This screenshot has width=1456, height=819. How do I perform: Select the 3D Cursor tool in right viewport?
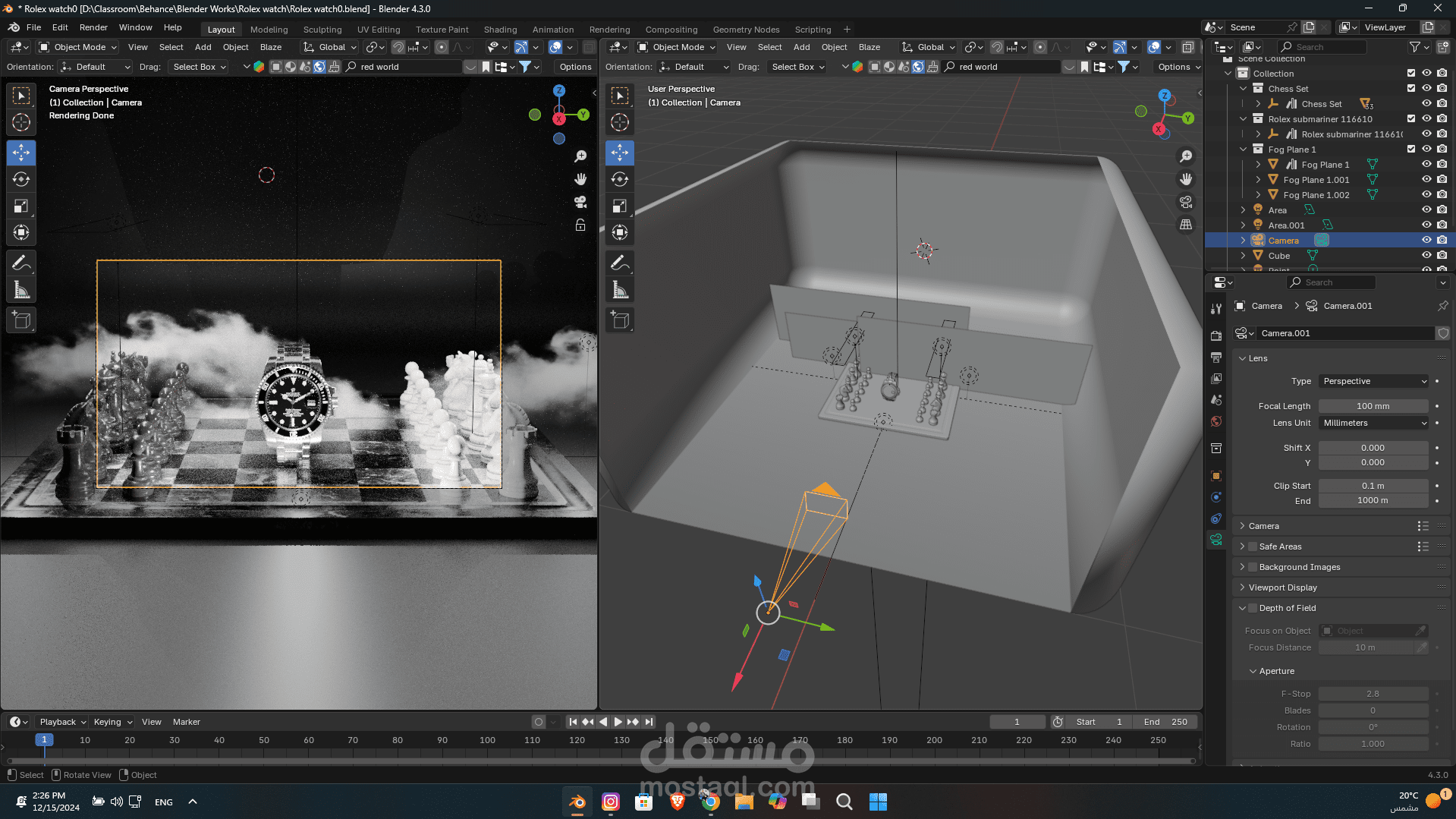[x=620, y=122]
